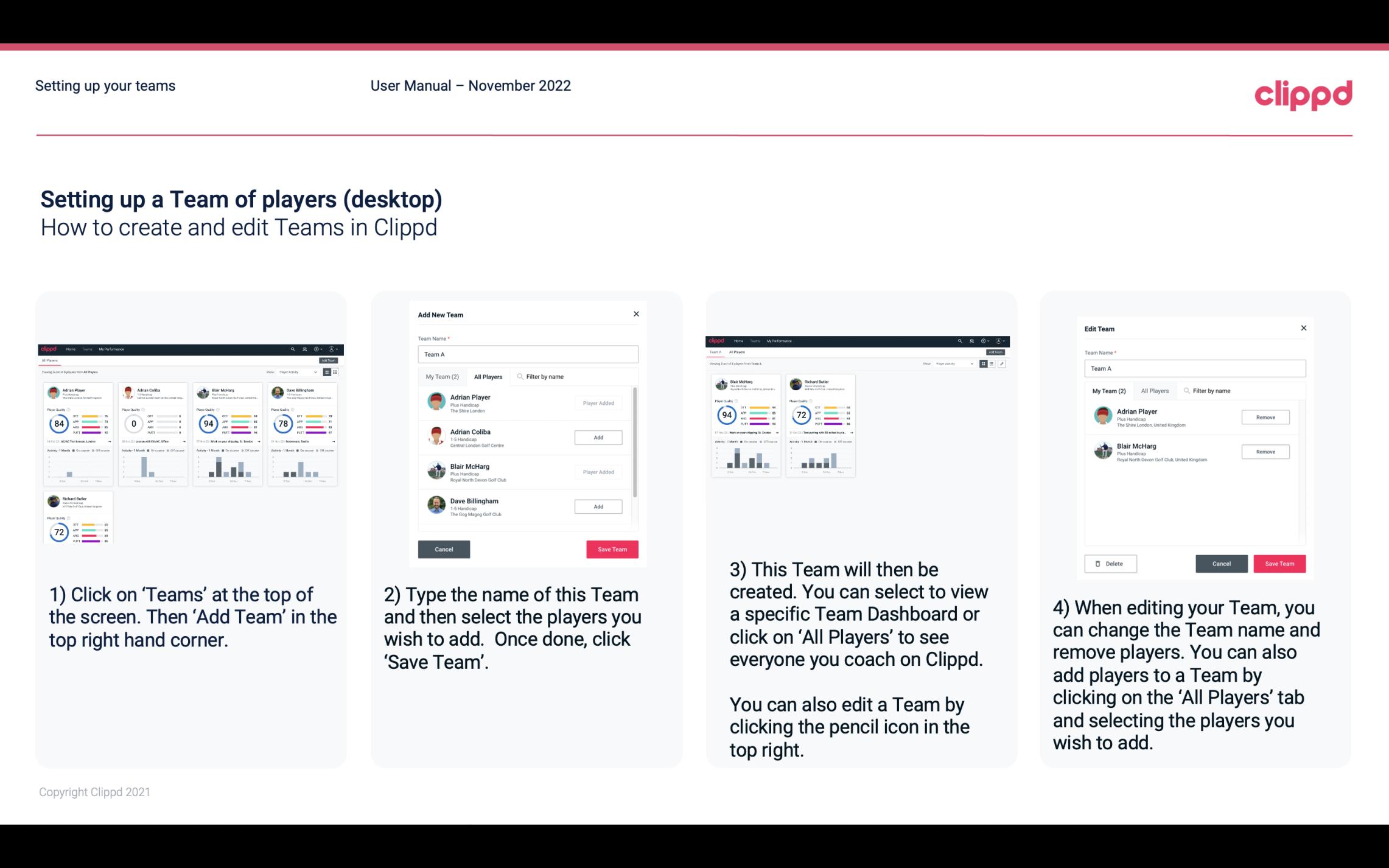This screenshot has height=868, width=1389.
Task: Click 'Save Team' button in Add New Team
Action: (x=611, y=548)
